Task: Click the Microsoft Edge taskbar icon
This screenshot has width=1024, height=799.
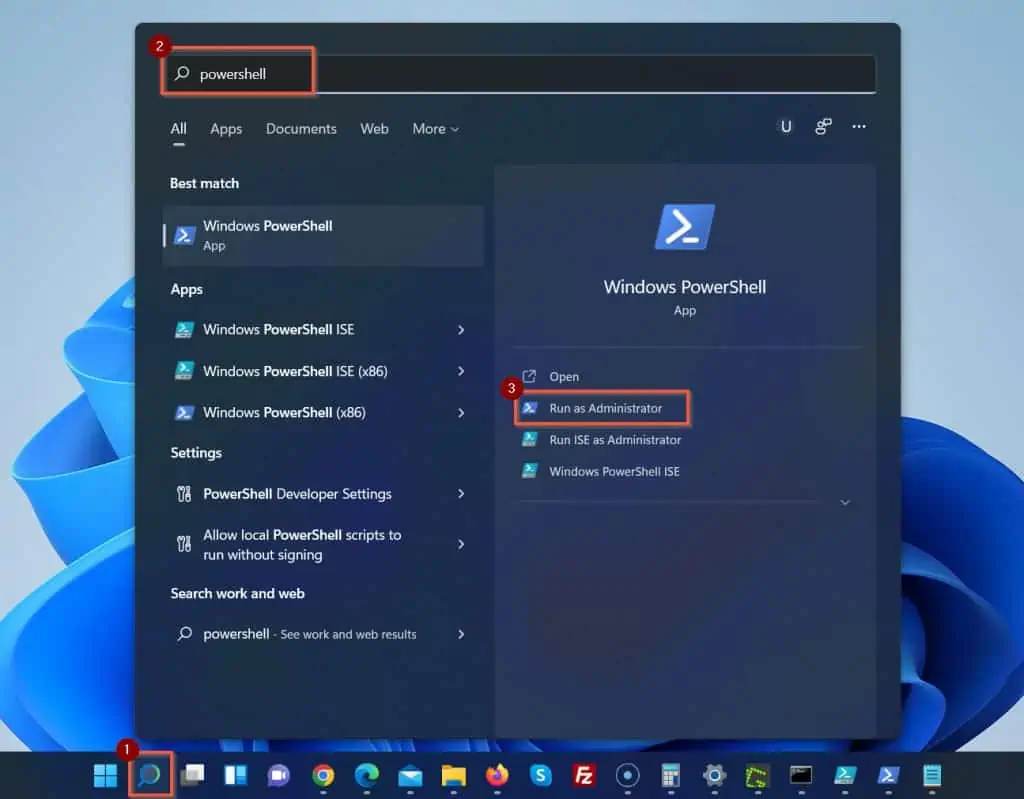Action: pos(366,775)
